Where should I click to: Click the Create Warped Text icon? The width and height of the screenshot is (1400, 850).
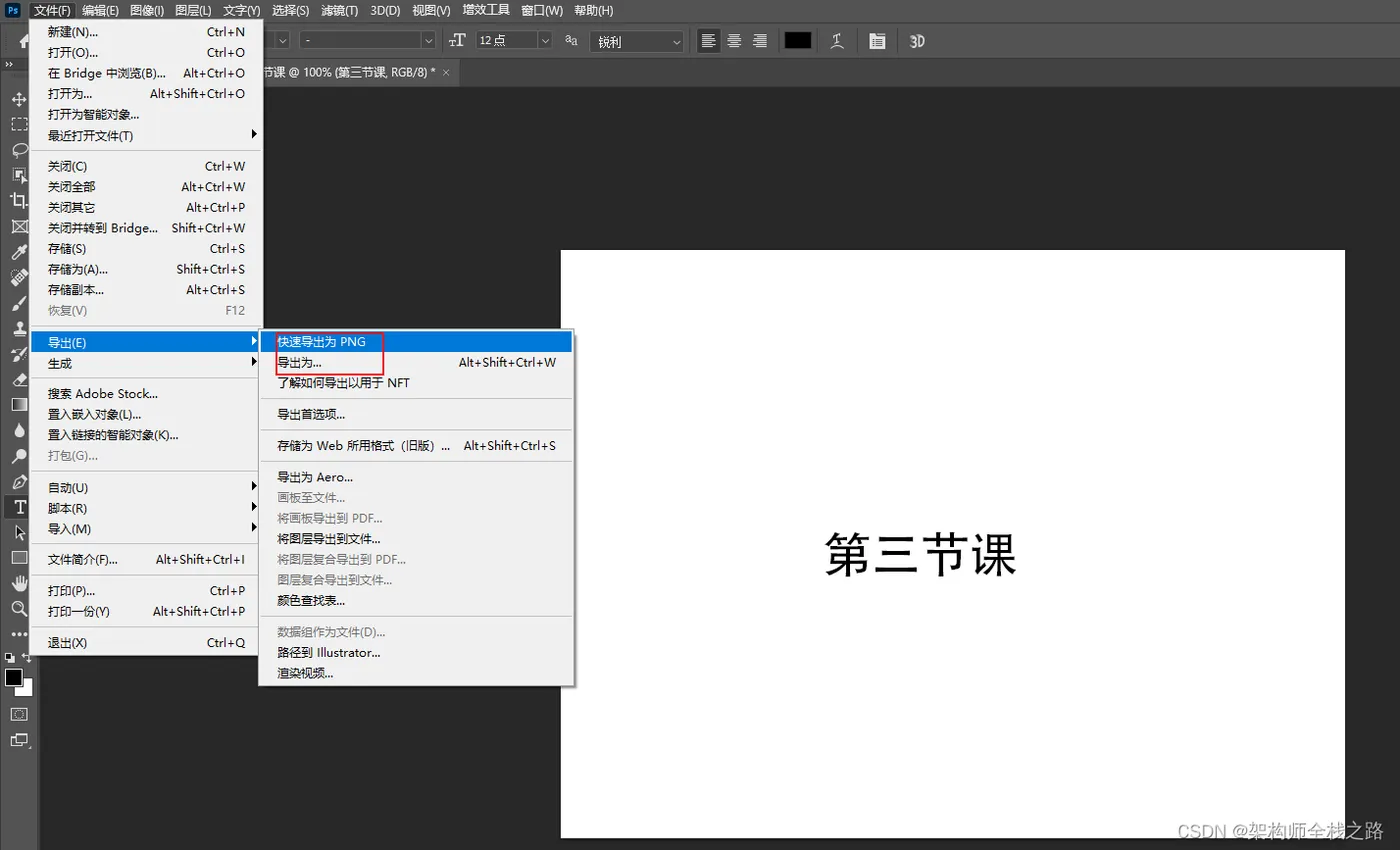838,41
